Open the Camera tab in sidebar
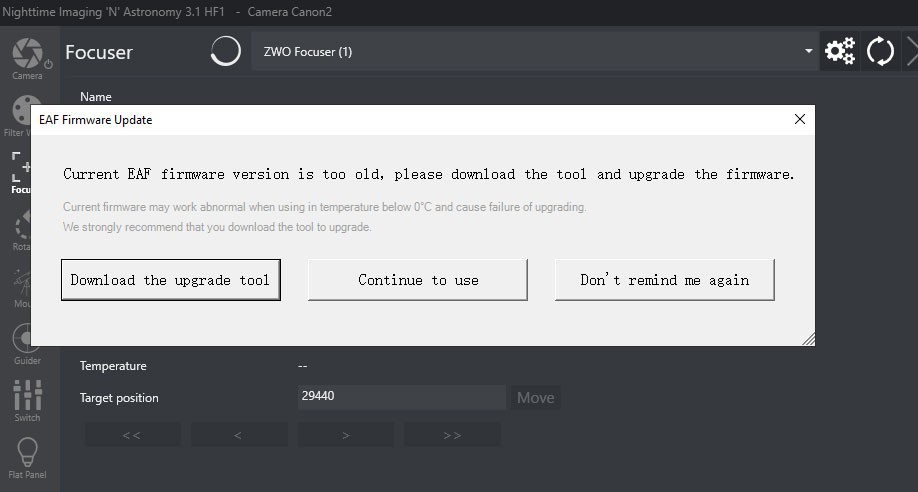 tap(27, 58)
